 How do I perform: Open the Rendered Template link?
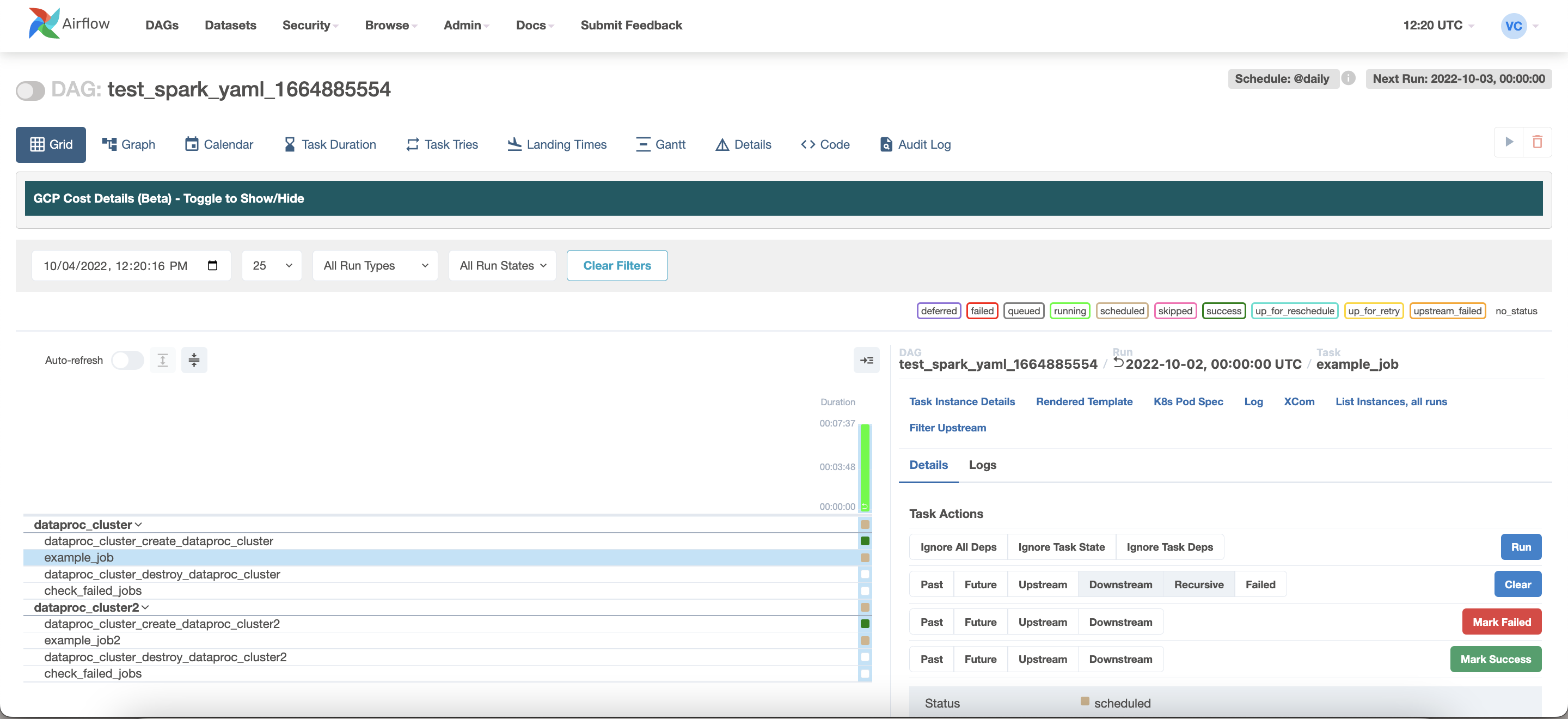pos(1083,401)
